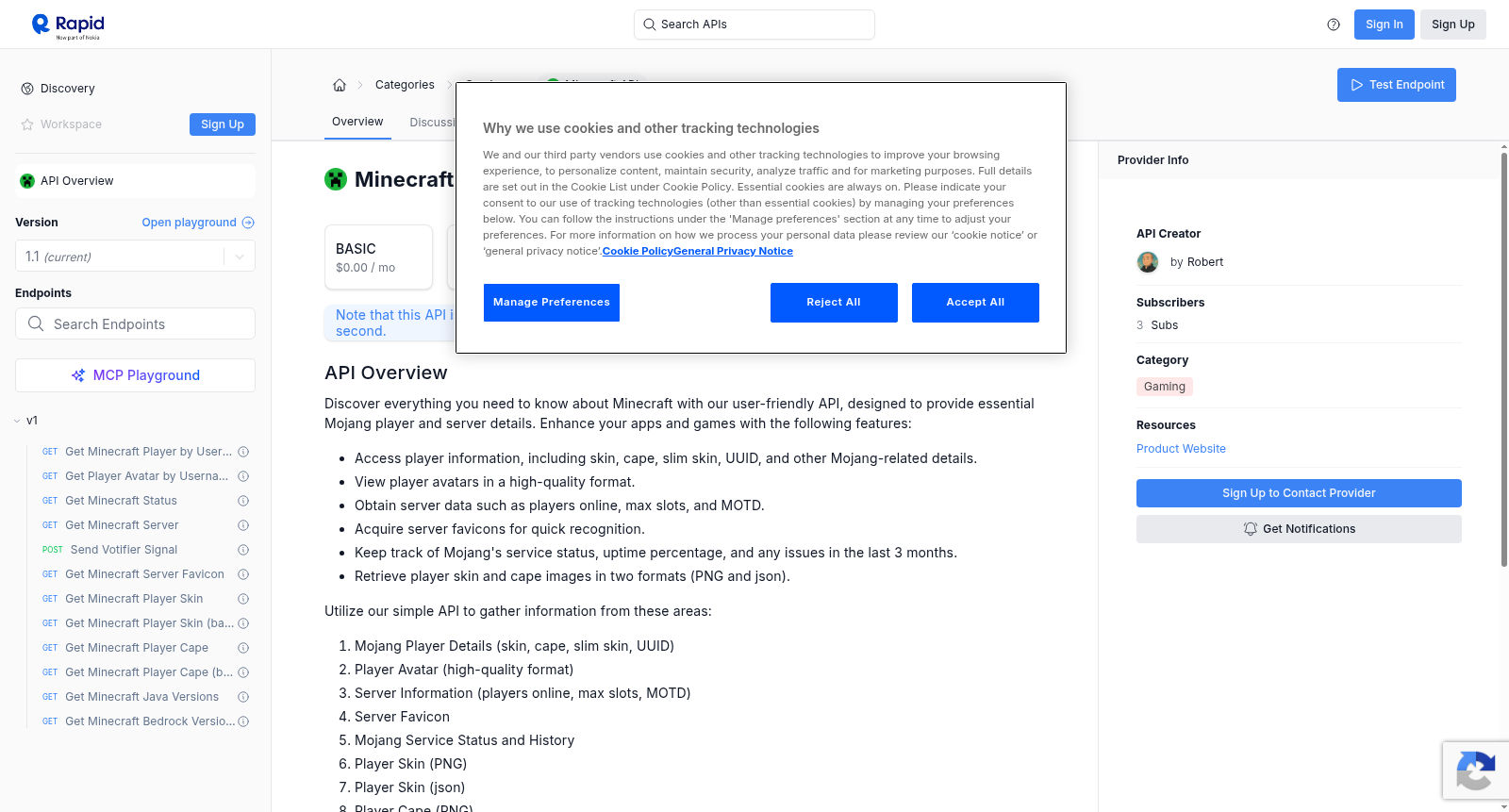Click the Discovery compass icon

[27, 89]
